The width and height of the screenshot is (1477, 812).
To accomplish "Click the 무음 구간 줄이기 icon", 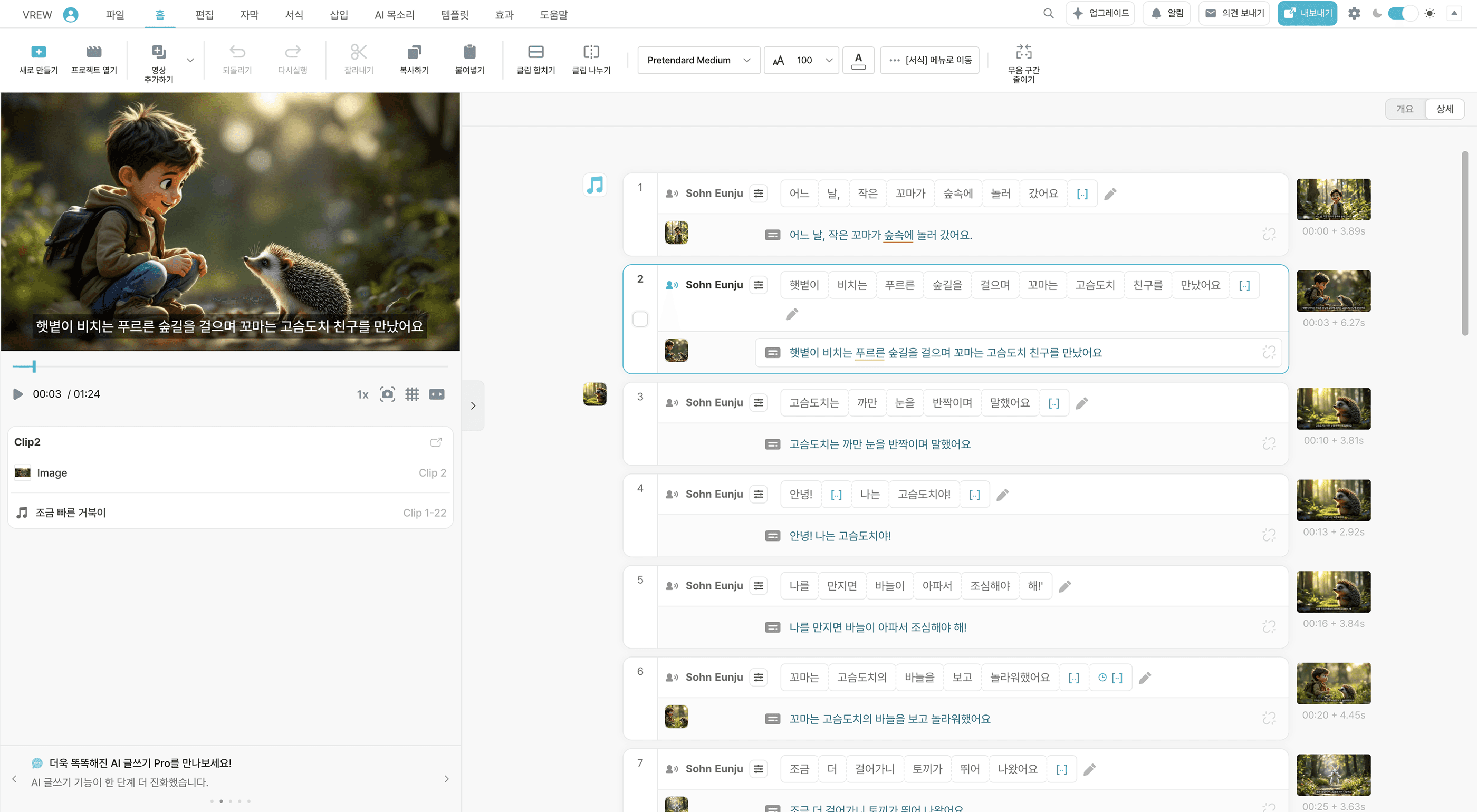I will tap(1023, 52).
